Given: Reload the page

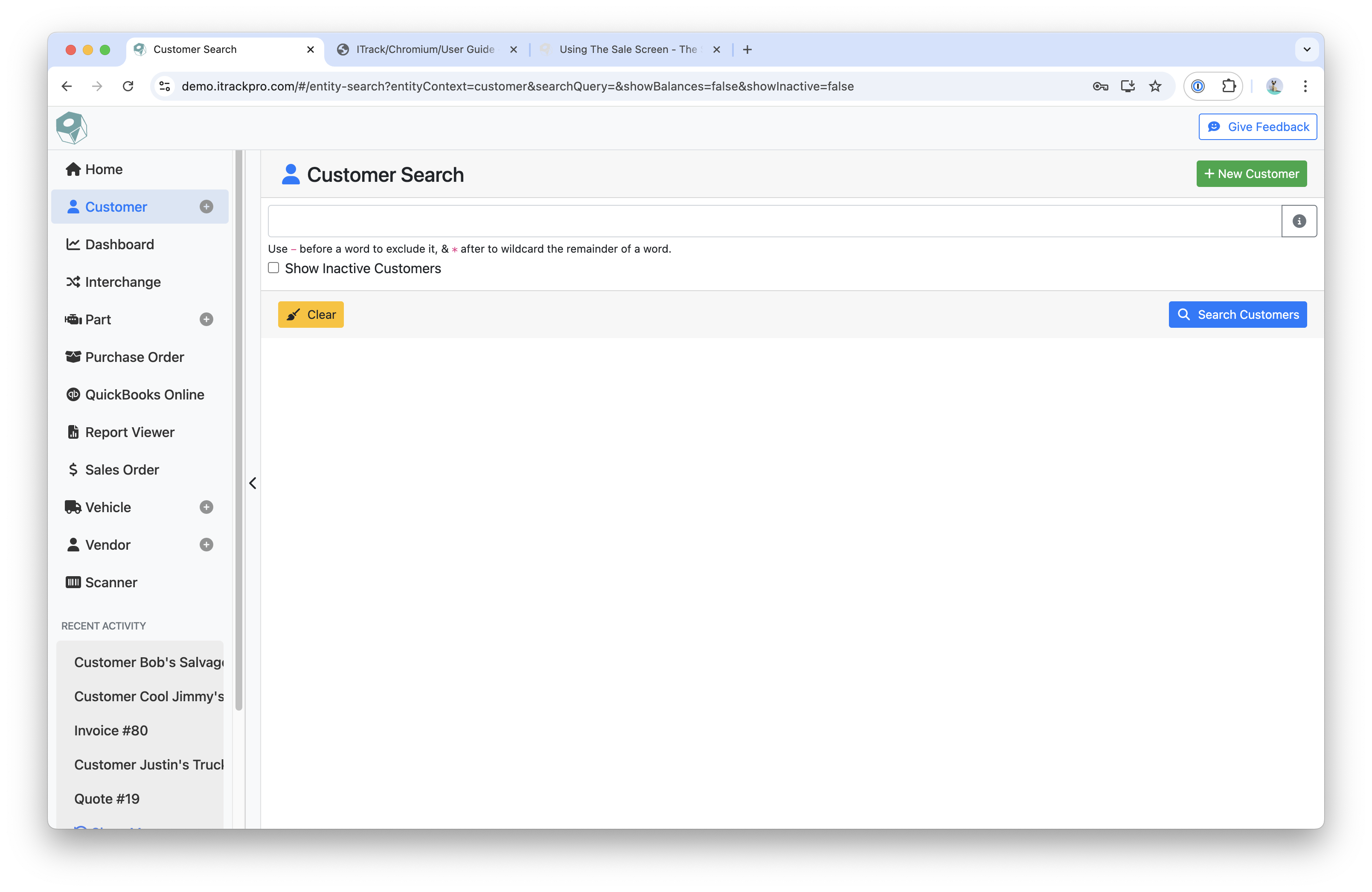Looking at the screenshot, I should (128, 87).
